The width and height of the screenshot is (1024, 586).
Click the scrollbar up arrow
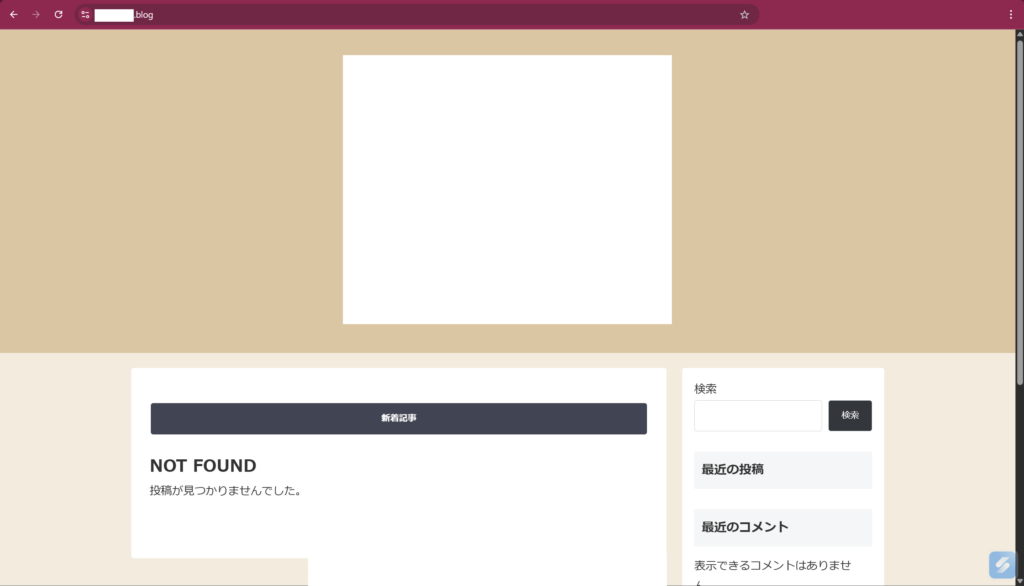pyautogui.click(x=1017, y=36)
